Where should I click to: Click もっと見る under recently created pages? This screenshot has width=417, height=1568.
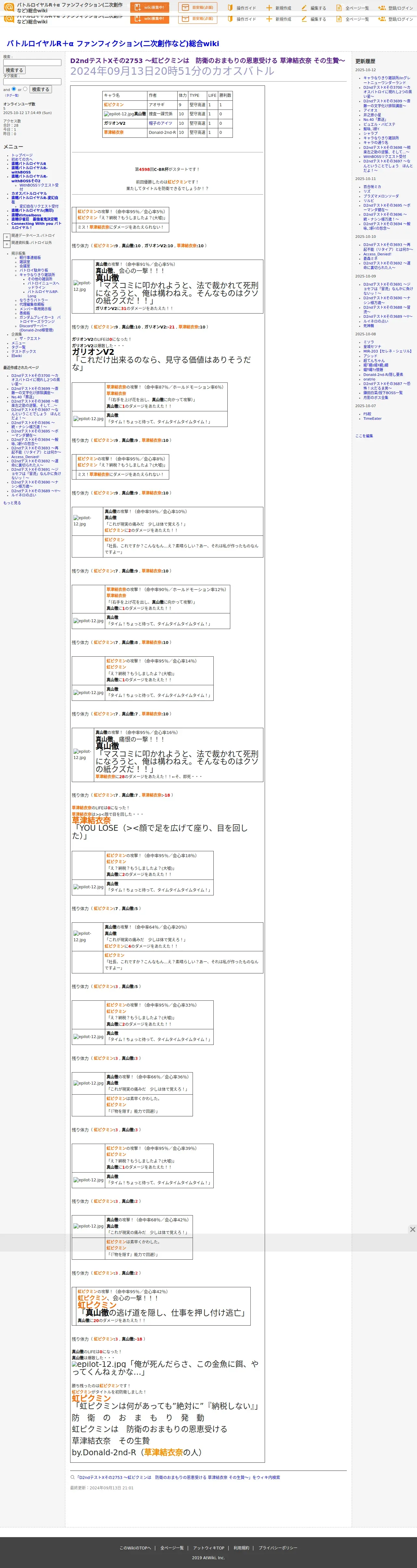click(x=12, y=503)
